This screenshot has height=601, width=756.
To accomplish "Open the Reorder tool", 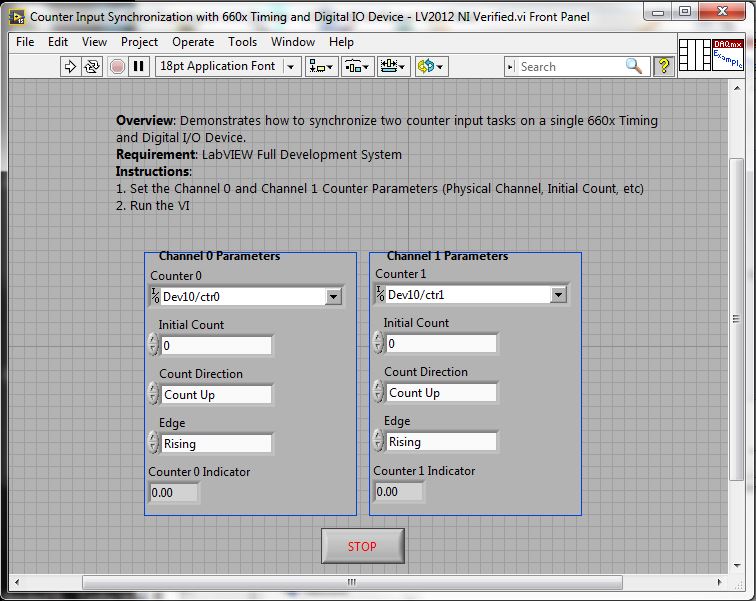I will [430, 66].
